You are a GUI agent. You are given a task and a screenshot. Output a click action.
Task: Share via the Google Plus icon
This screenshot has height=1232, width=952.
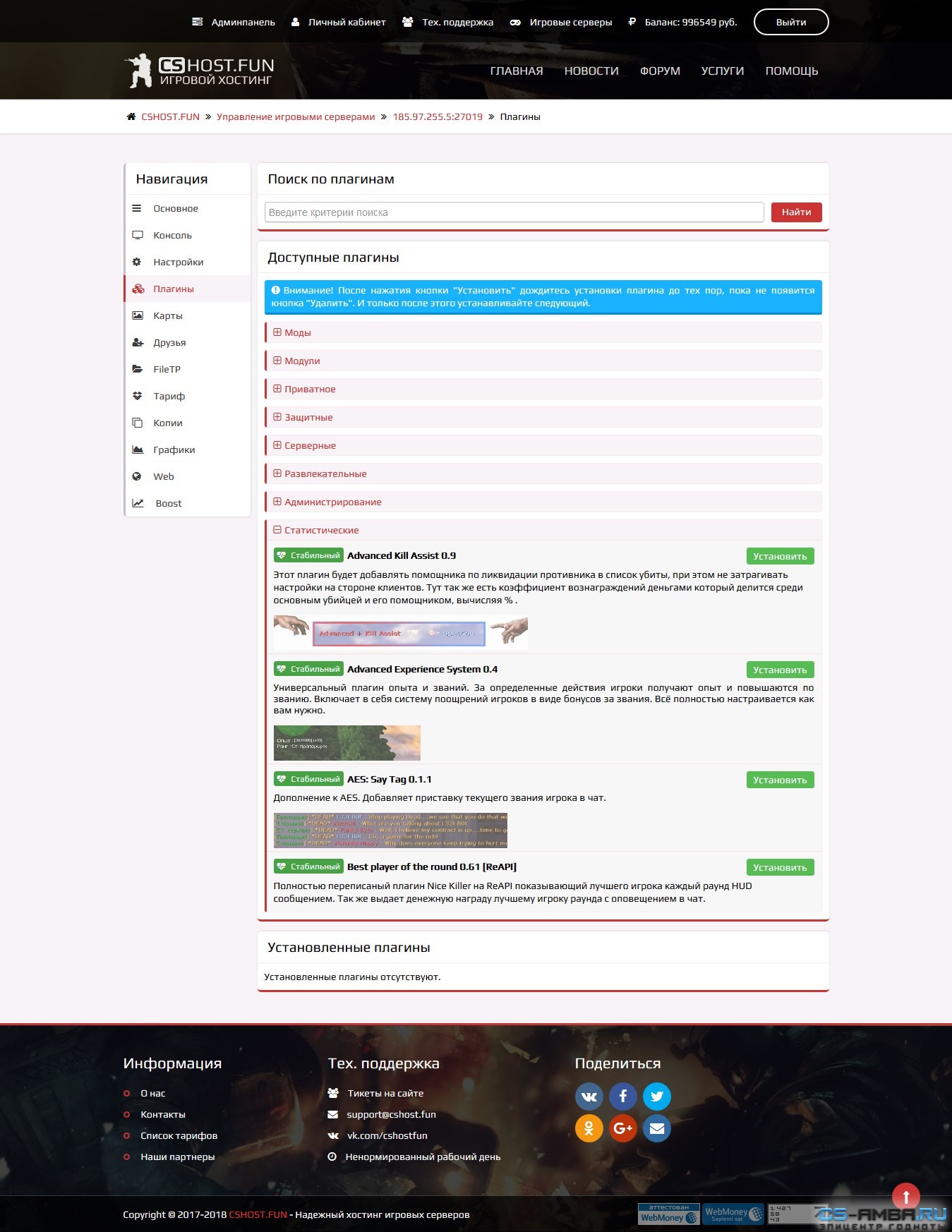coord(623,1128)
